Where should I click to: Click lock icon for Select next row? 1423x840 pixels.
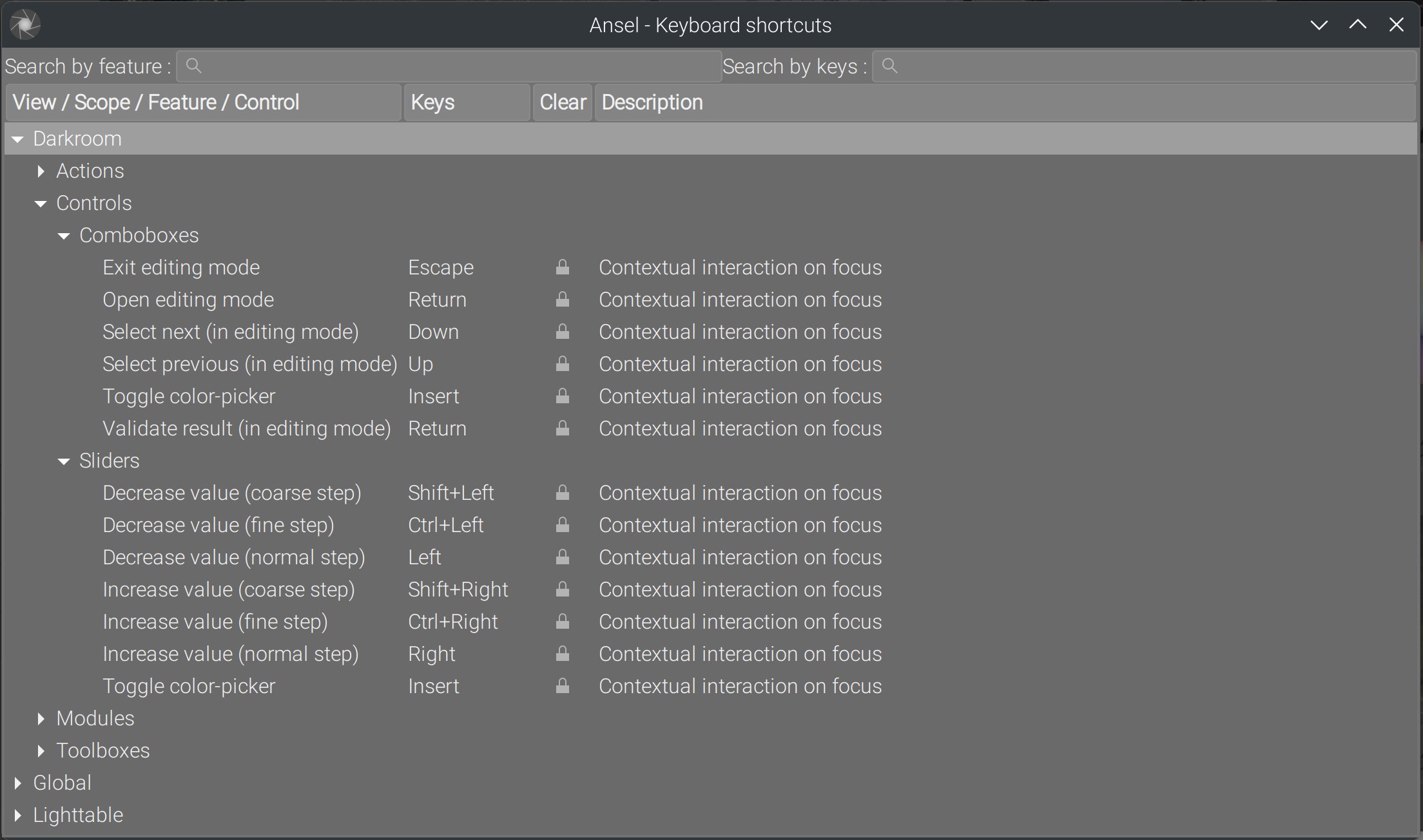pos(563,332)
